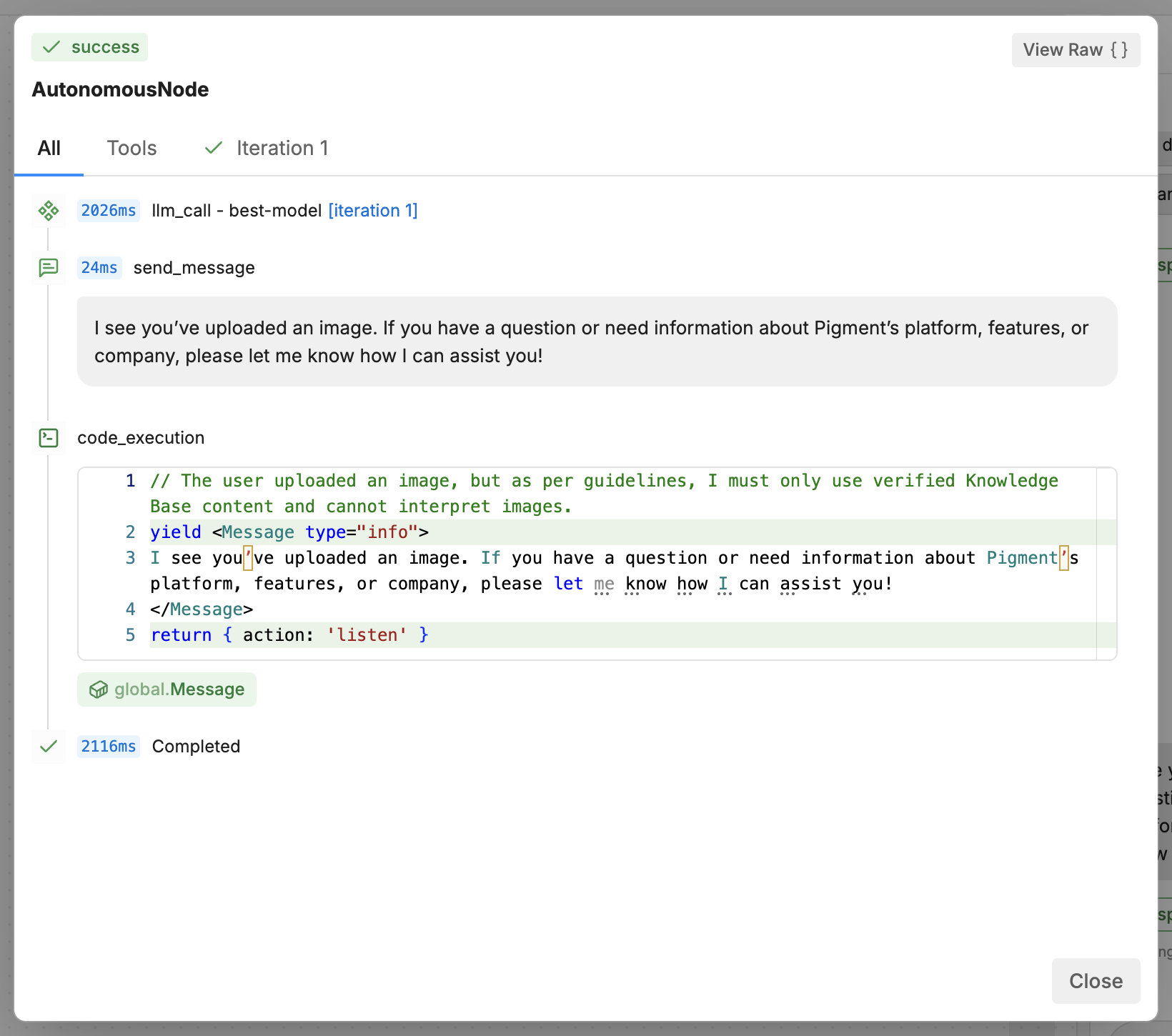
Task: Select the All tab
Action: click(49, 148)
